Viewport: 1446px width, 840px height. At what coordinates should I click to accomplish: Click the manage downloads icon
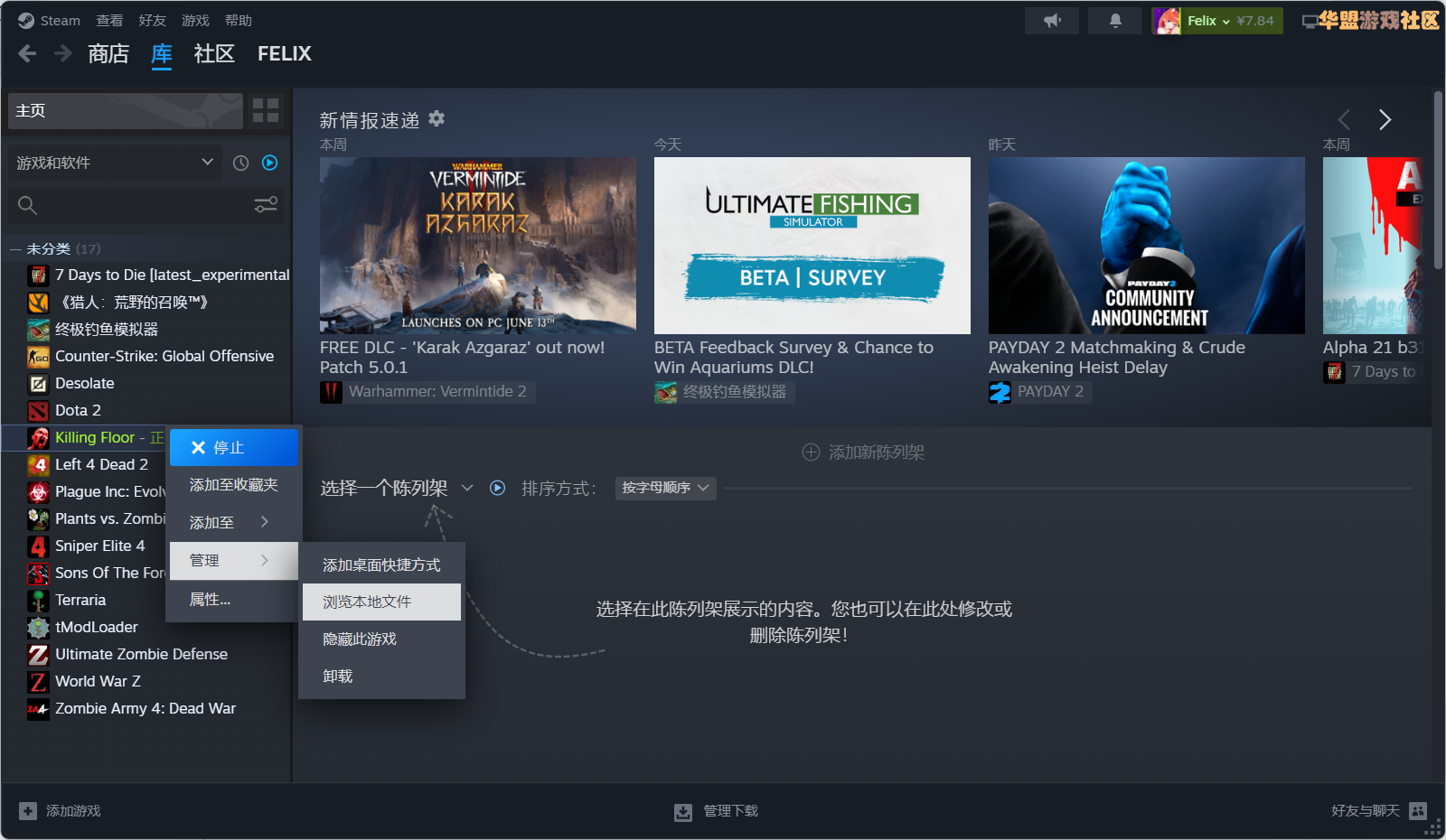pyautogui.click(x=683, y=812)
